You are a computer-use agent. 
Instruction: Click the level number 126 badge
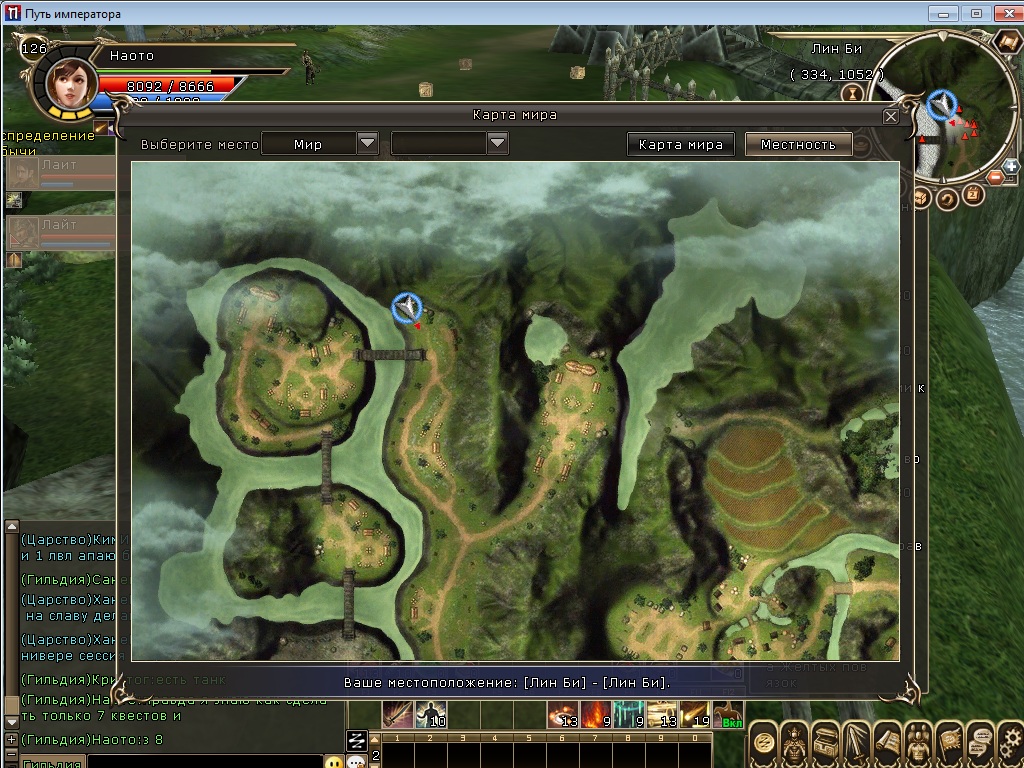tap(33, 48)
